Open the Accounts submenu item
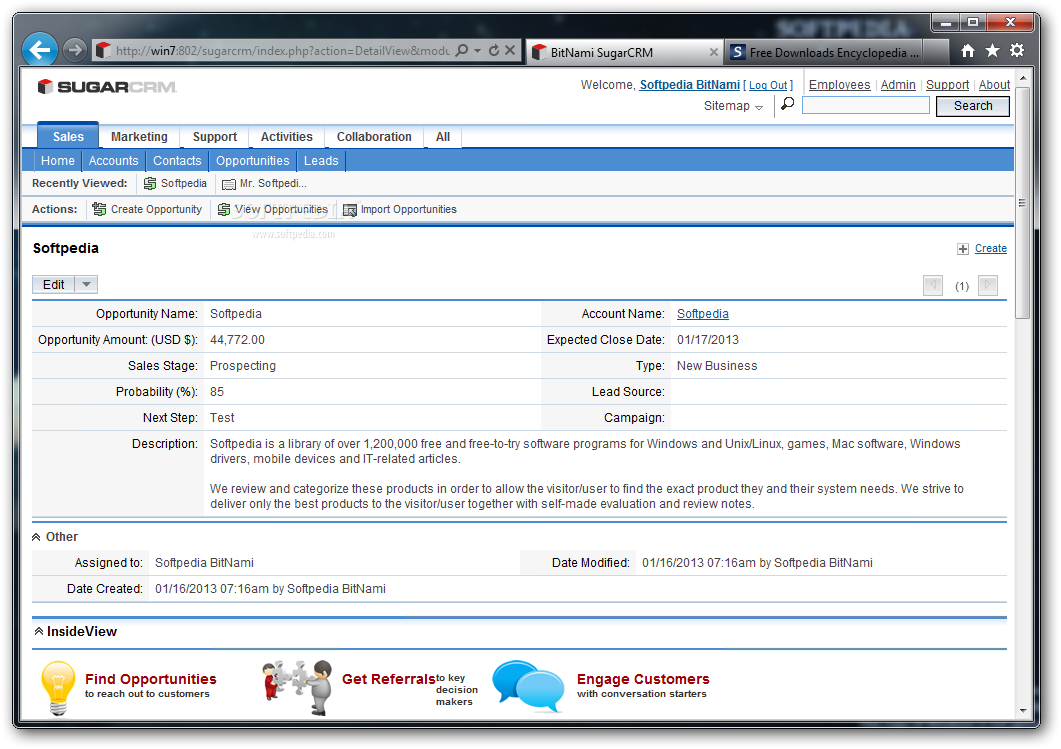 113,161
